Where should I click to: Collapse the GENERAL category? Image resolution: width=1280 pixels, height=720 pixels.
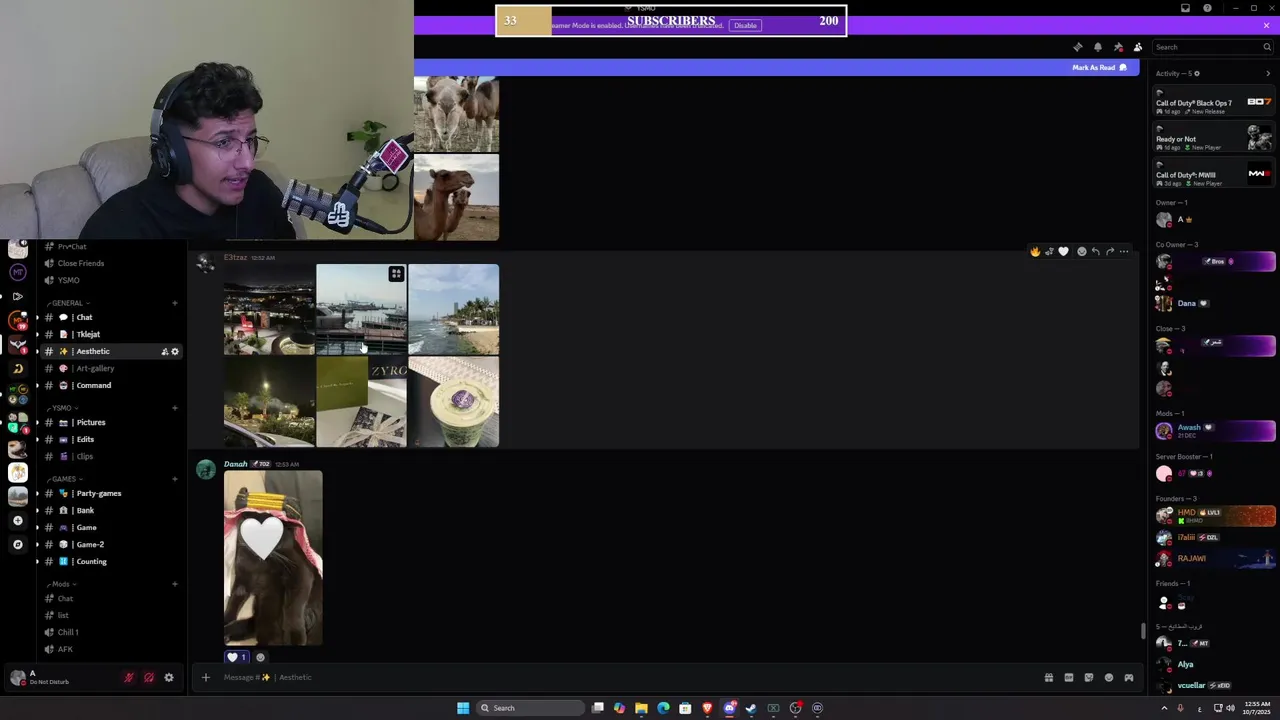pyautogui.click(x=68, y=303)
